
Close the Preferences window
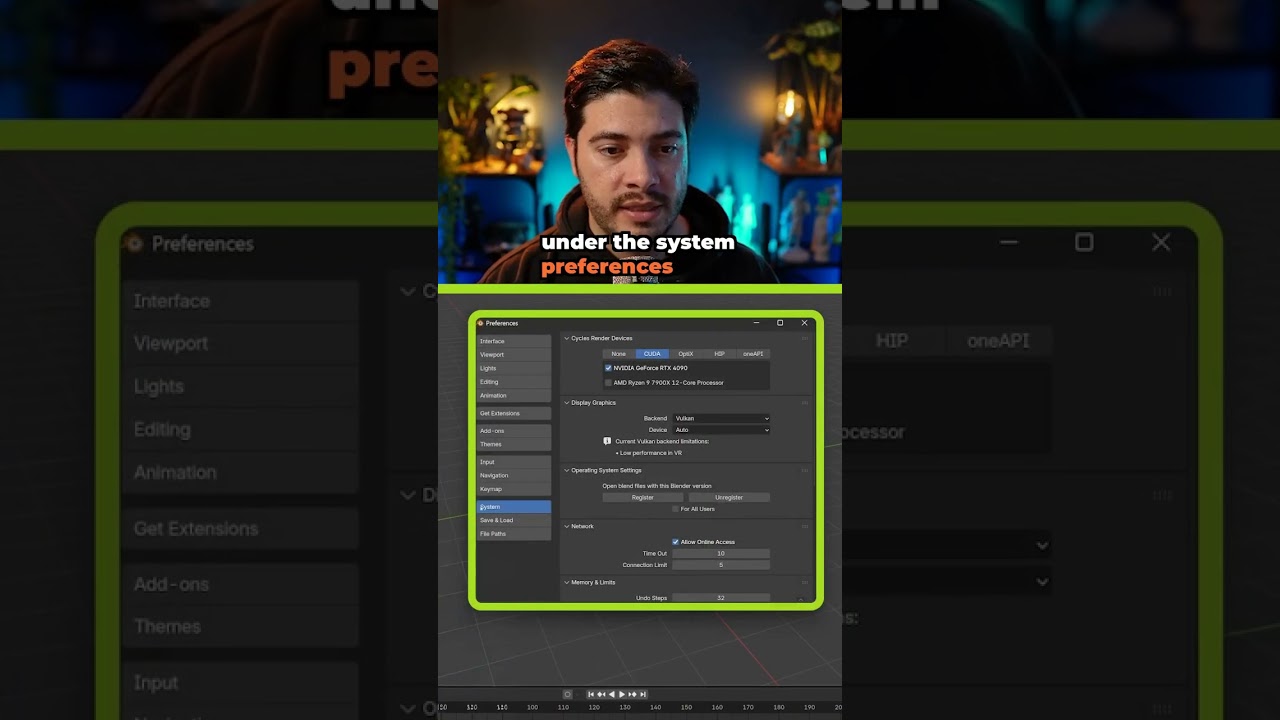(804, 323)
